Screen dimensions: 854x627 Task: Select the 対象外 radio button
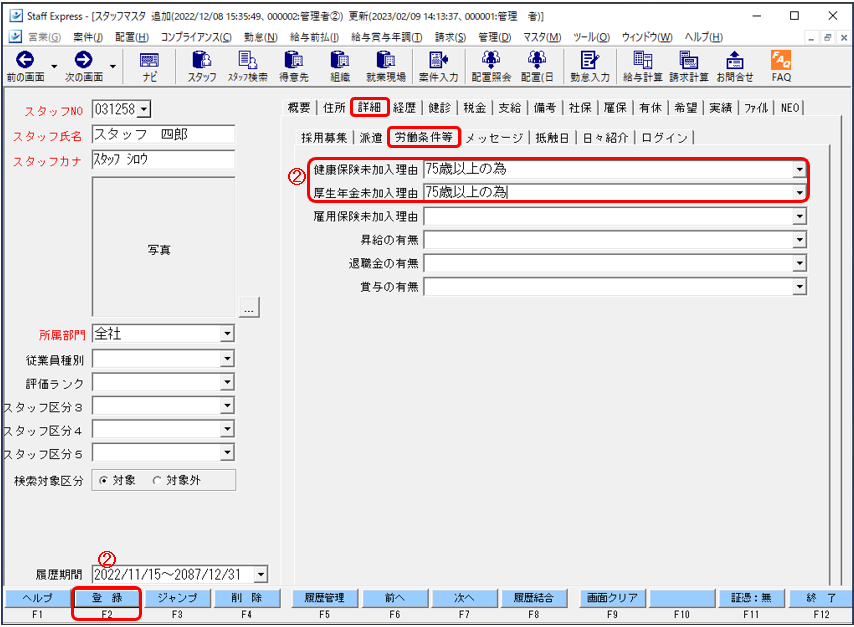coord(157,480)
